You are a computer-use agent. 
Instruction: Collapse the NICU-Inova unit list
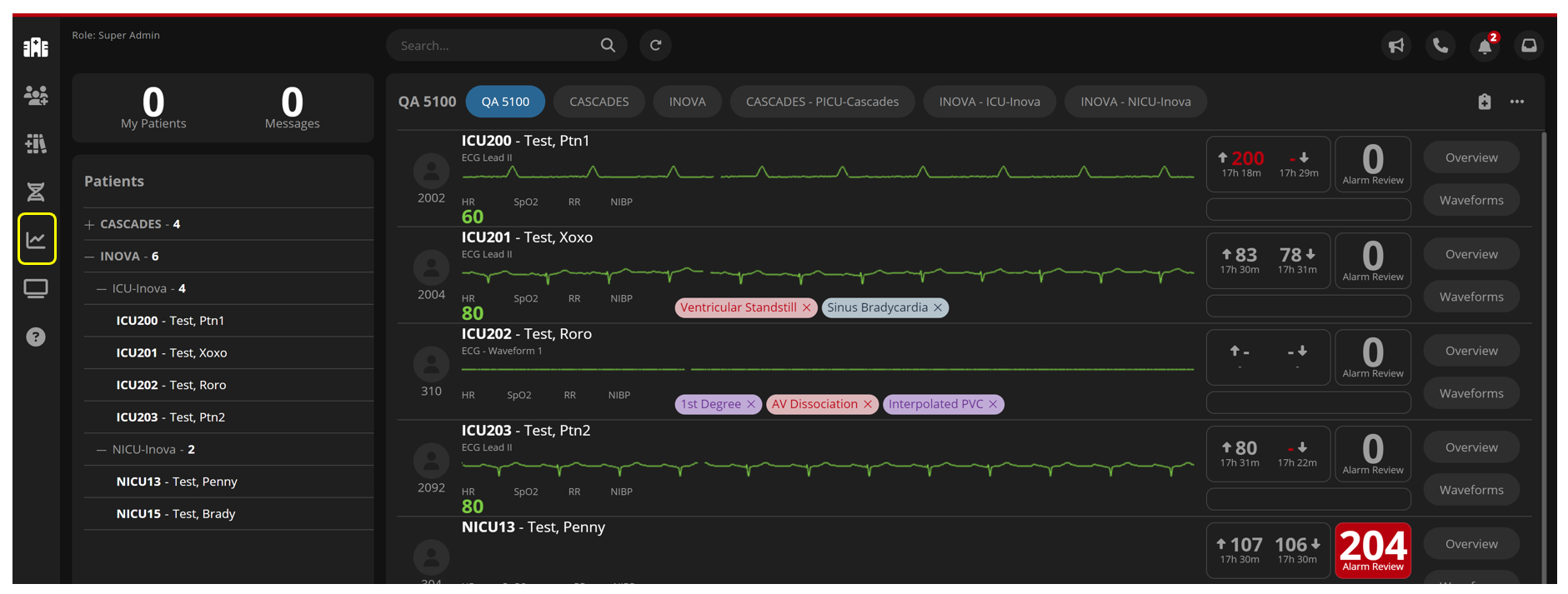coord(102,450)
